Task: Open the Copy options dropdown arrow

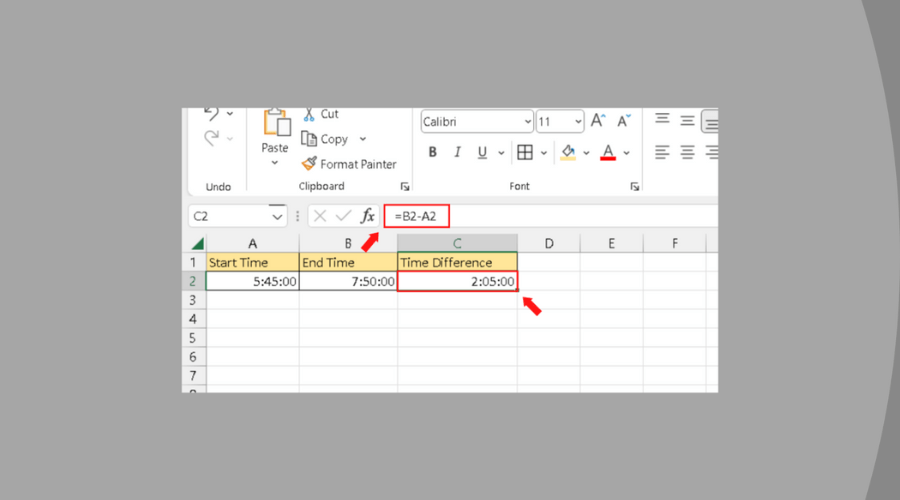Action: [363, 139]
